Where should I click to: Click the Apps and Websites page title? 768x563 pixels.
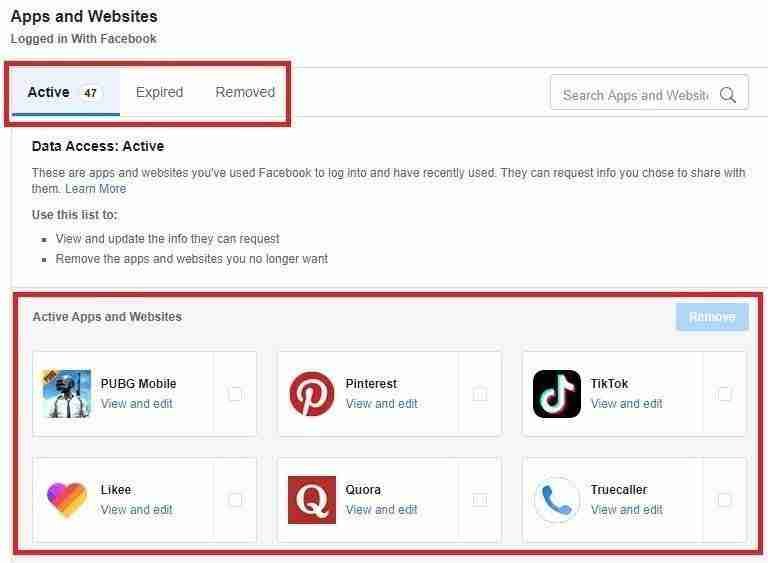click(x=84, y=16)
